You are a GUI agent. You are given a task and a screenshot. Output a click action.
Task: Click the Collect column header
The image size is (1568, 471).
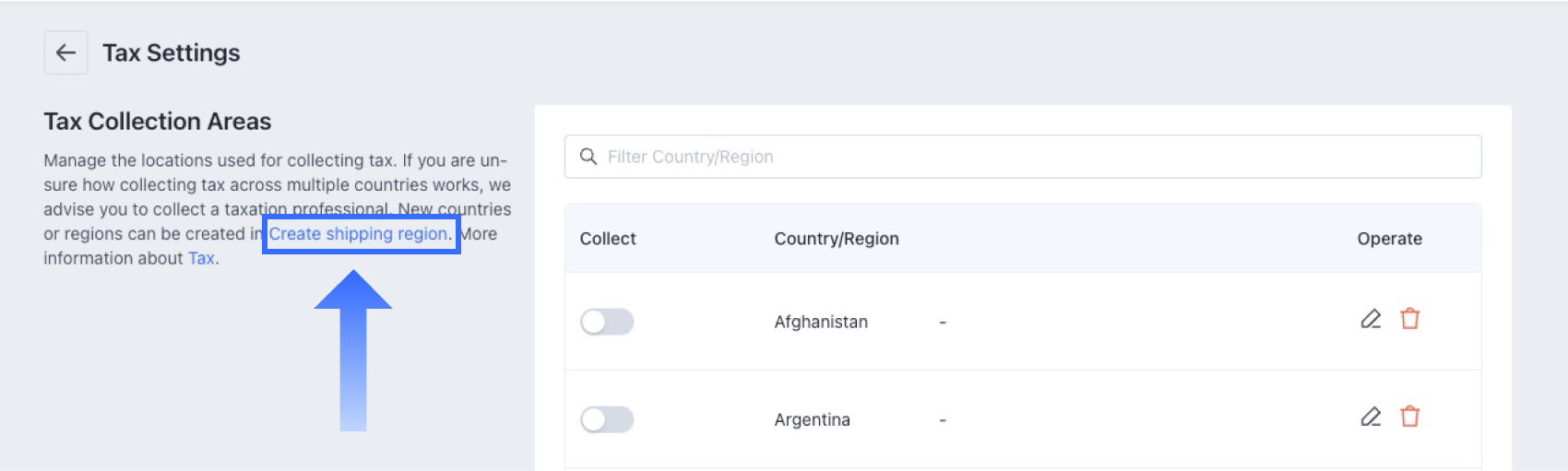point(608,239)
